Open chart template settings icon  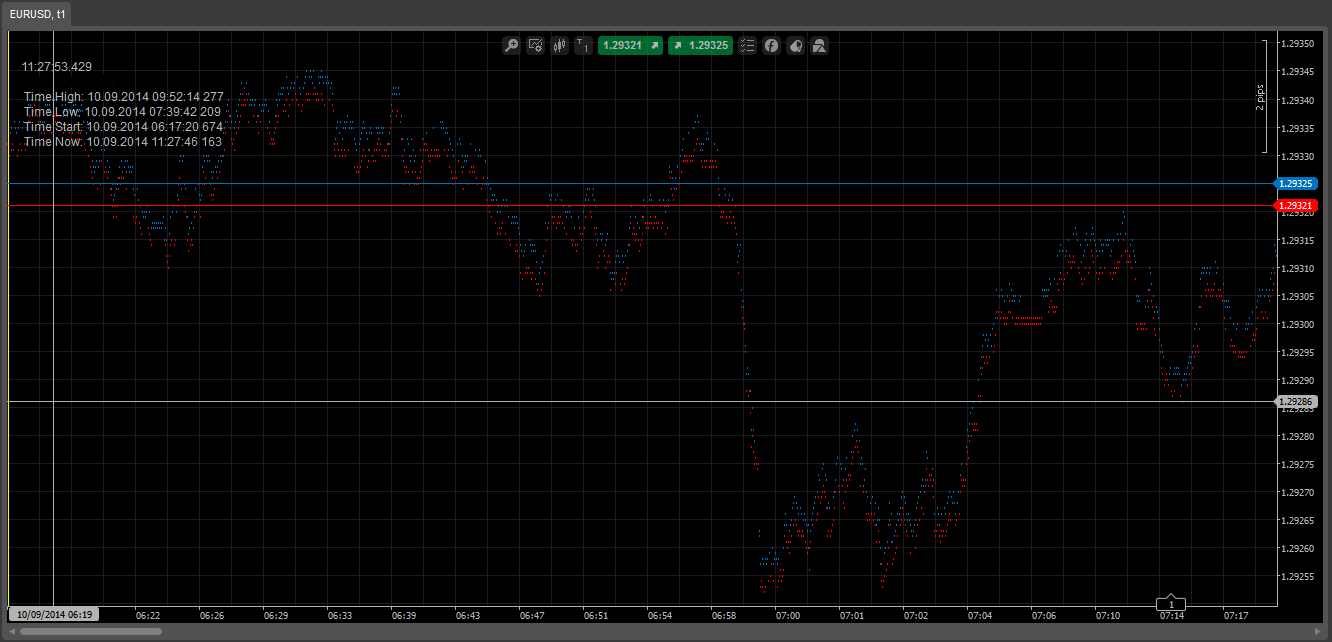(x=535, y=45)
